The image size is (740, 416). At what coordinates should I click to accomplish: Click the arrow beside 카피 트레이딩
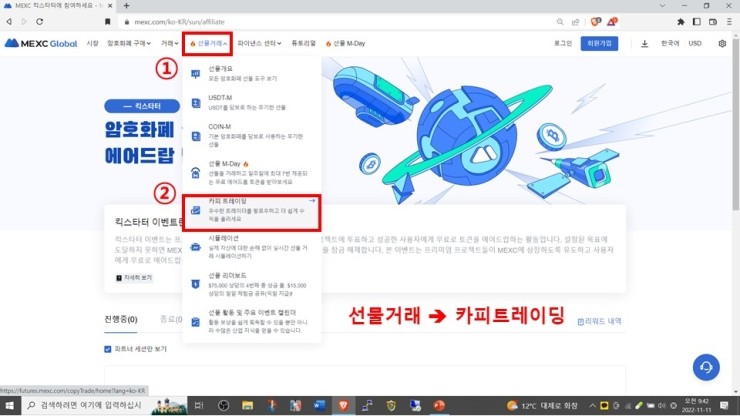tap(312, 201)
